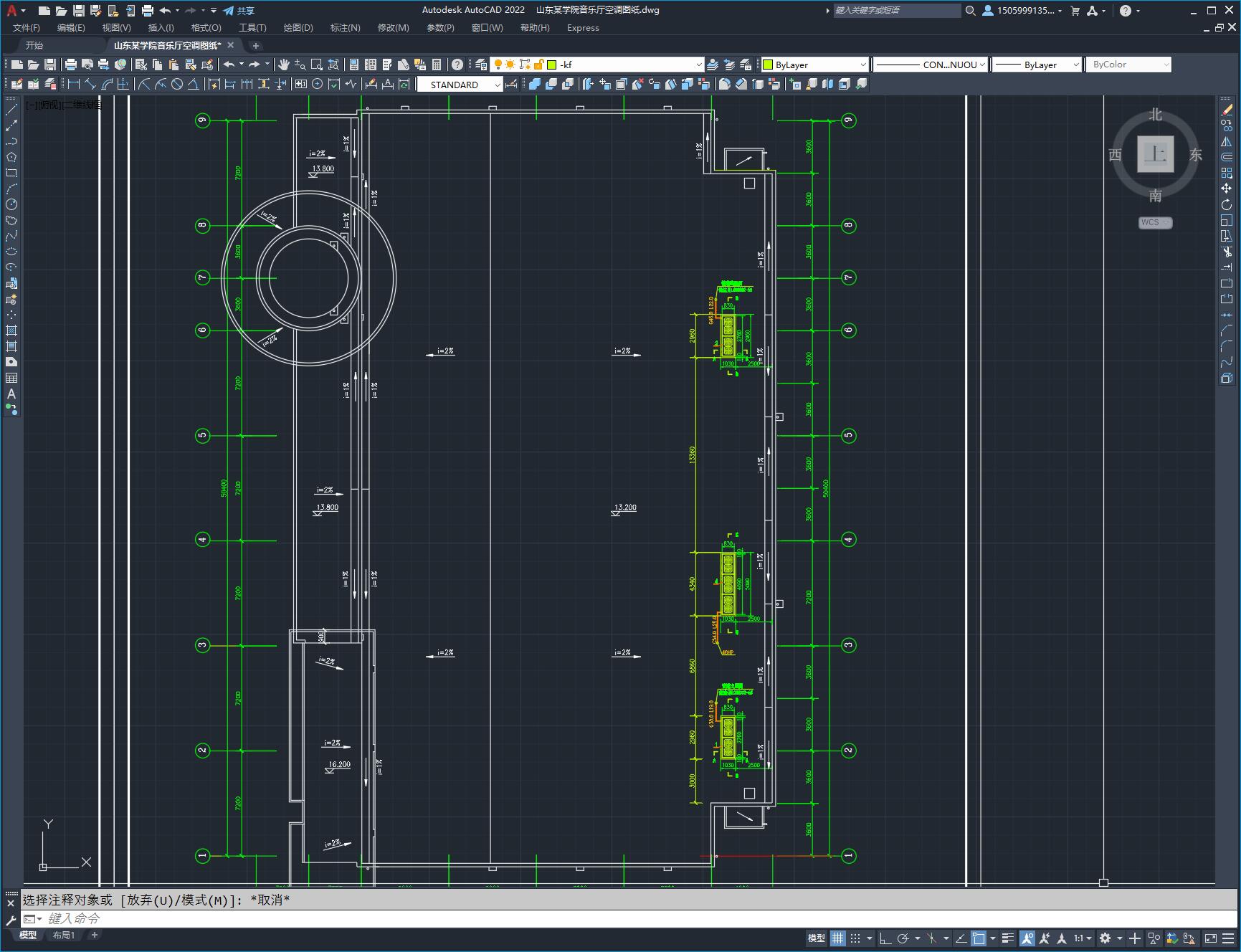Open the status bar customization menu
This screenshot has height=952, width=1241.
tap(1229, 938)
